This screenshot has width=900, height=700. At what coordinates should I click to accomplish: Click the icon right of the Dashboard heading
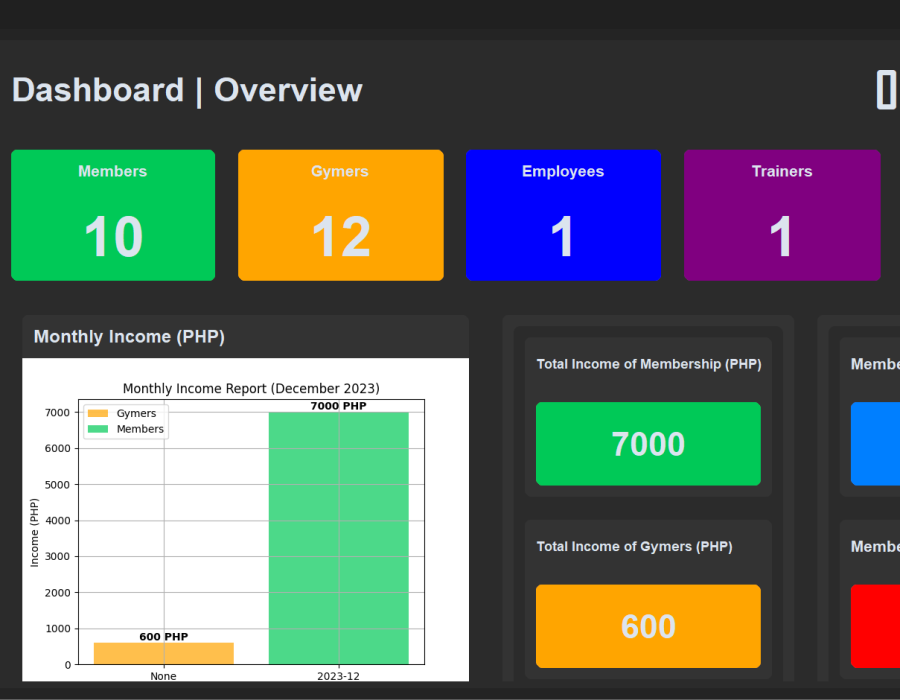pyautogui.click(x=886, y=90)
